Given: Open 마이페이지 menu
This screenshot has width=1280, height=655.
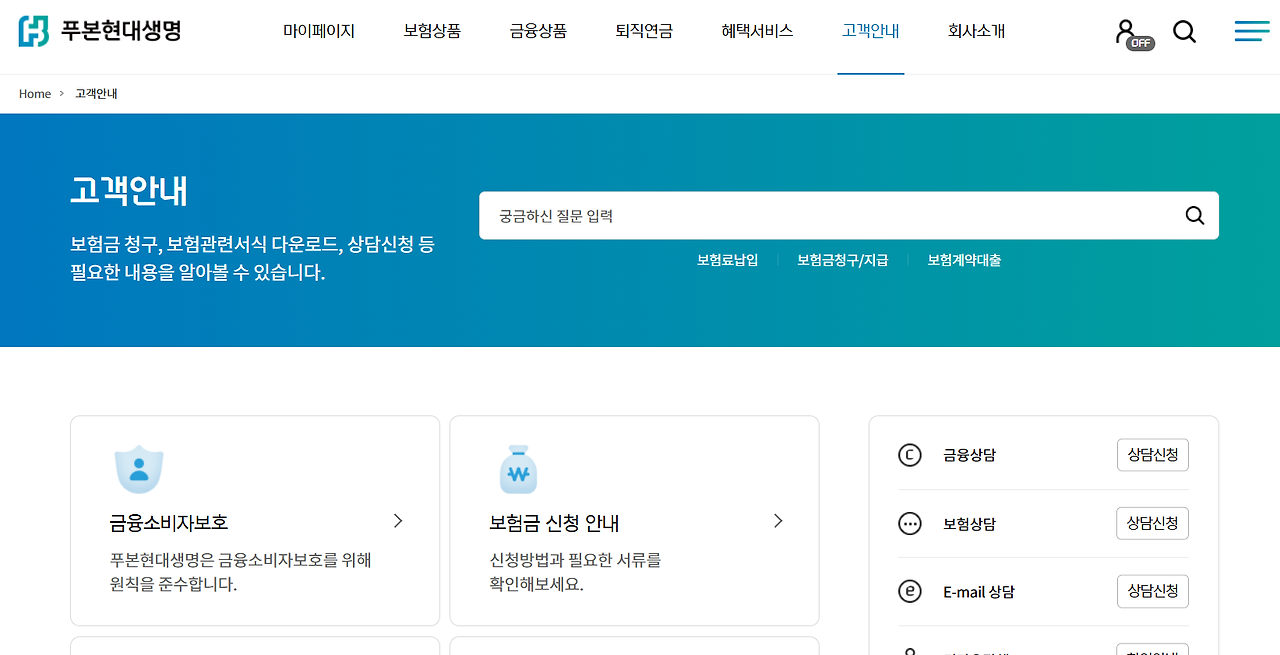Looking at the screenshot, I should point(319,31).
